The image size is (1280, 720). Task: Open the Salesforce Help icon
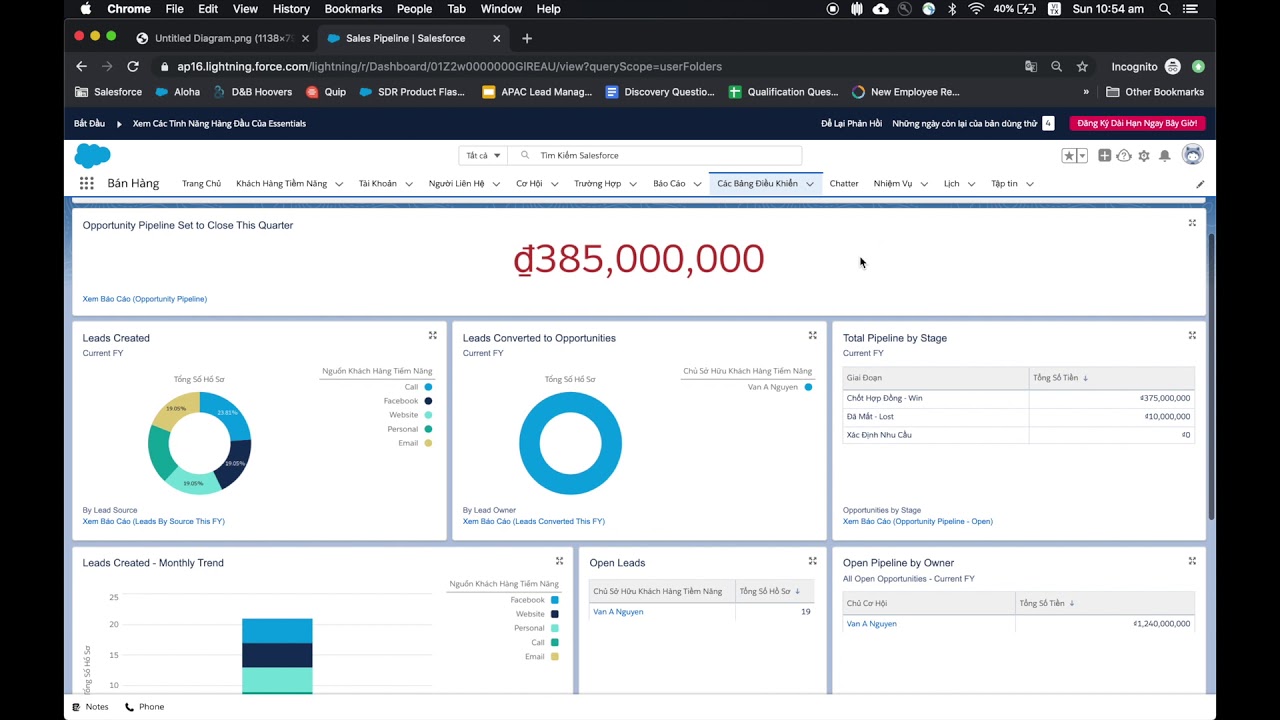pos(1124,156)
